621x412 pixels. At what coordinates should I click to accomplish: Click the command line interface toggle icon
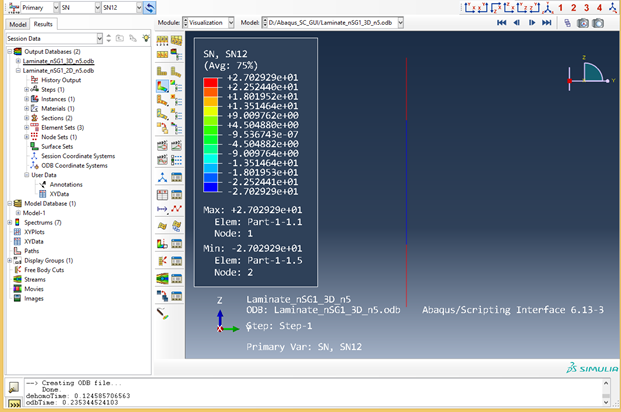pos(14,404)
